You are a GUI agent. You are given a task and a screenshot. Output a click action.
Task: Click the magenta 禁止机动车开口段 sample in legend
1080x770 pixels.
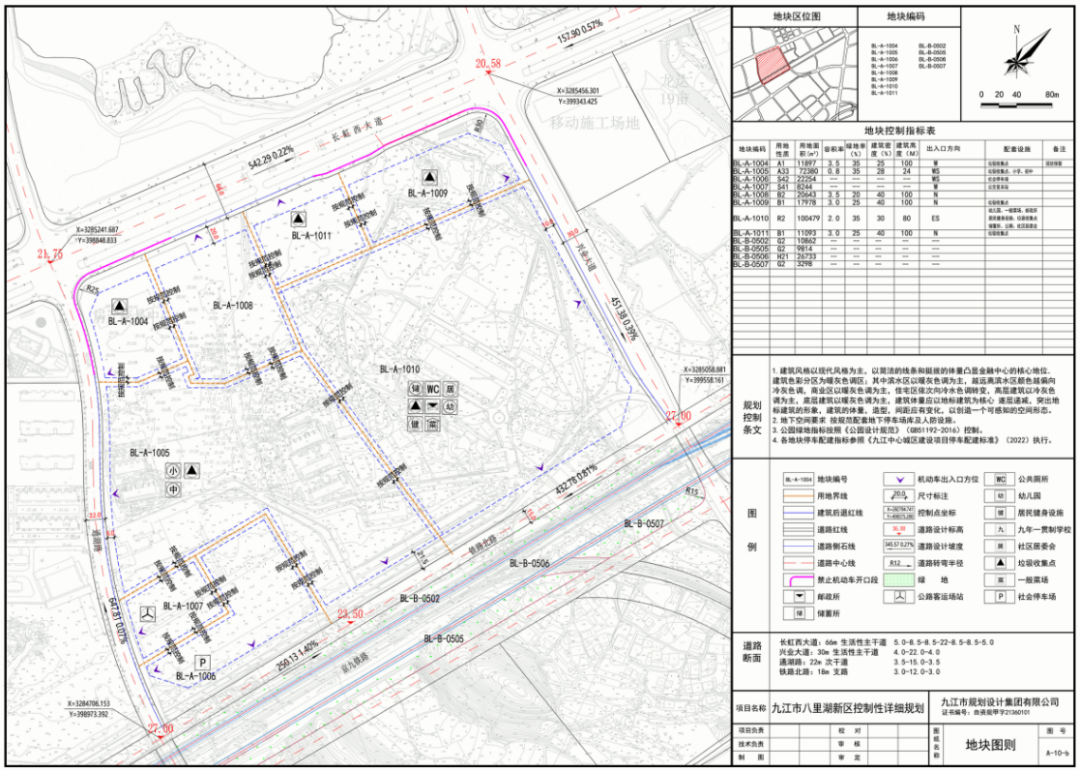coord(800,580)
